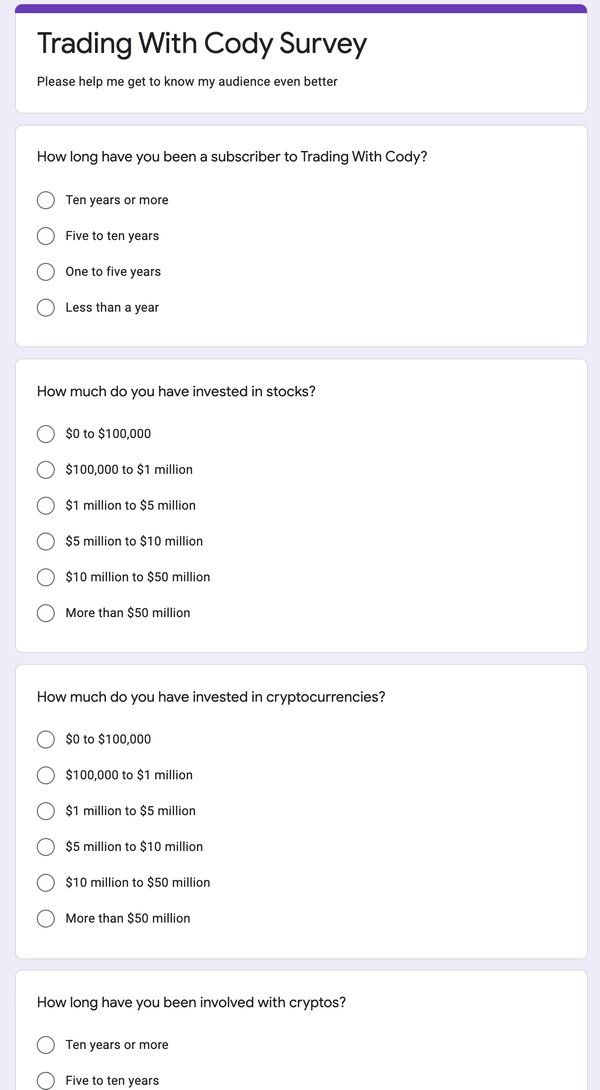
Task: Choose 'Less than a year' for subscriber duration
Action: tap(45, 307)
